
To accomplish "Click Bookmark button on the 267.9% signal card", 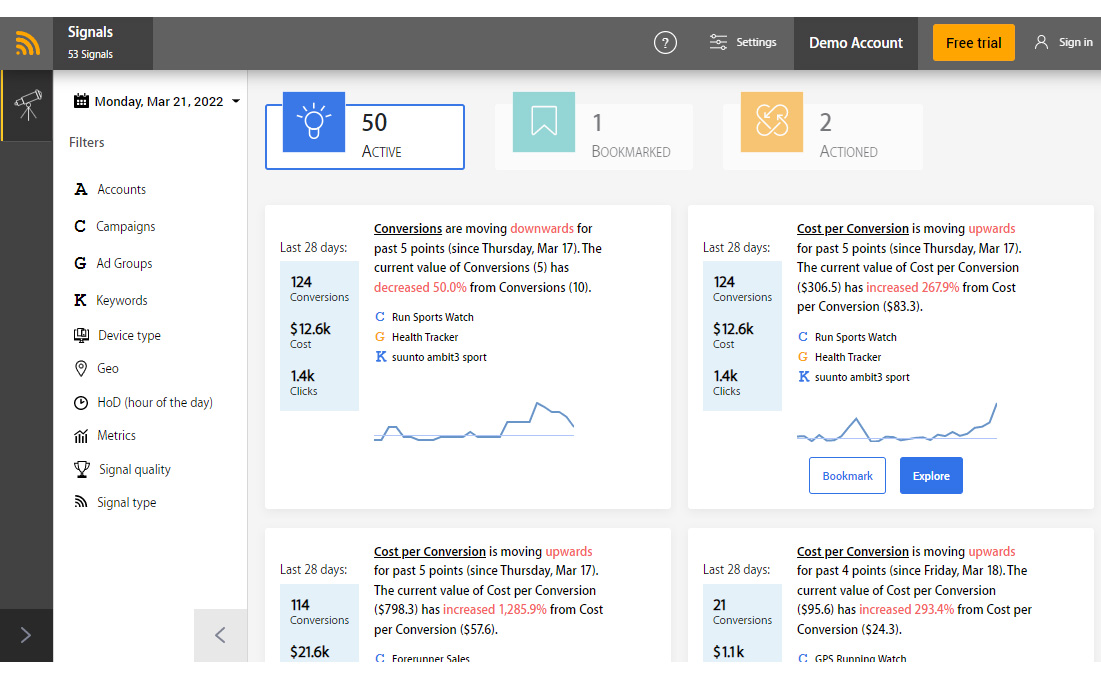I will 847,475.
